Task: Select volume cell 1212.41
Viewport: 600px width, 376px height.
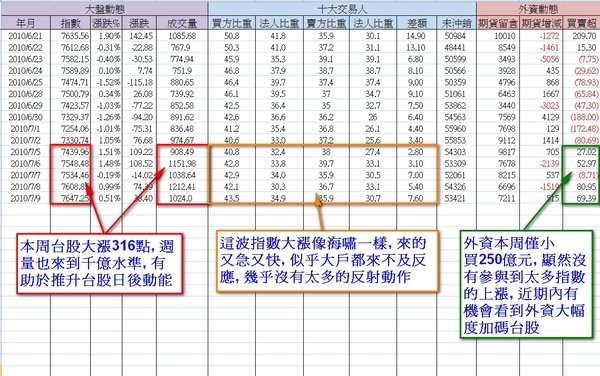Action: click(x=182, y=187)
